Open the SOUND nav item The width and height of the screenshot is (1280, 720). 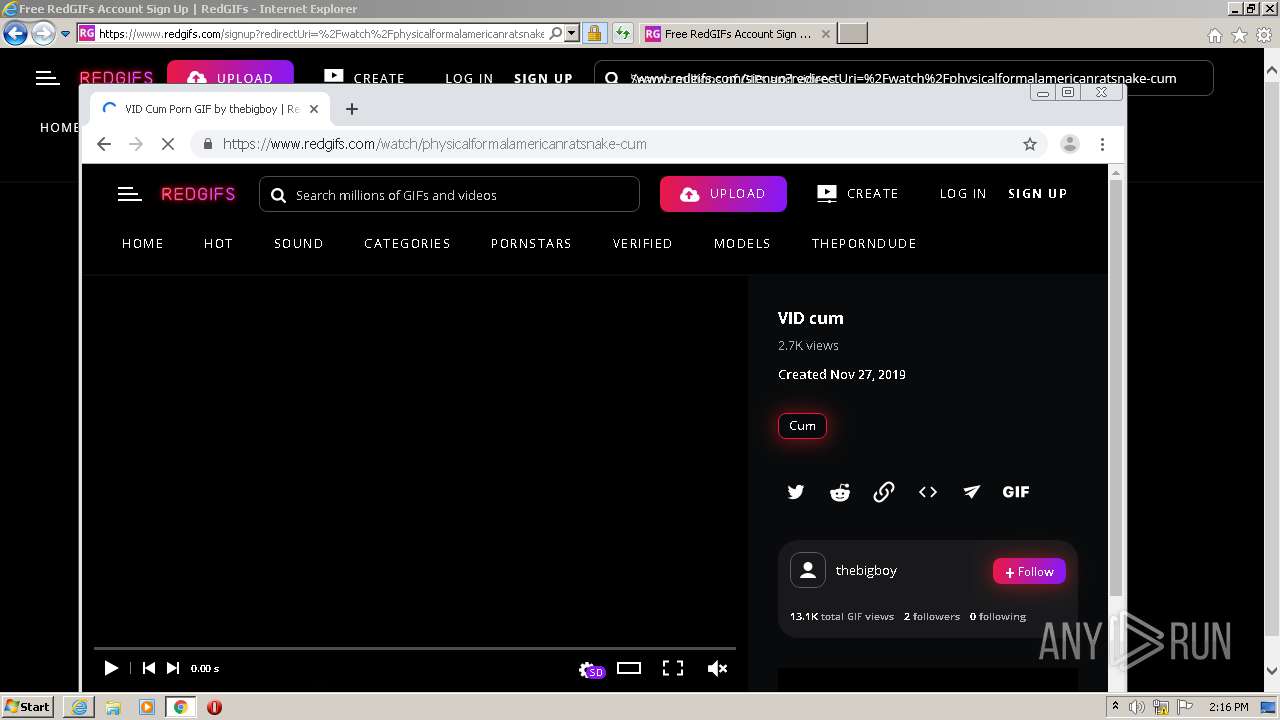tap(299, 243)
